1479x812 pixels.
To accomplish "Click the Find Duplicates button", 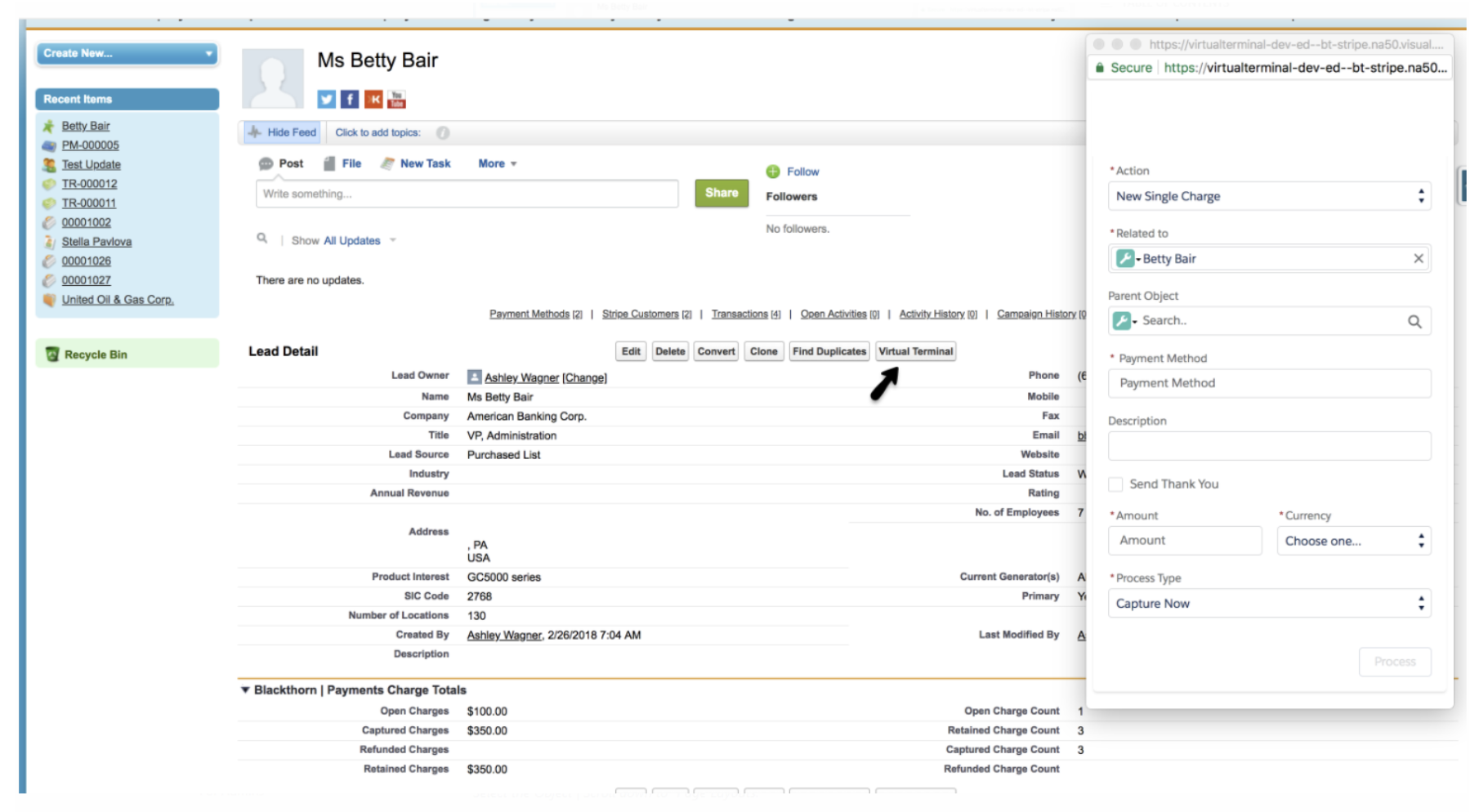I will pyautogui.click(x=829, y=351).
